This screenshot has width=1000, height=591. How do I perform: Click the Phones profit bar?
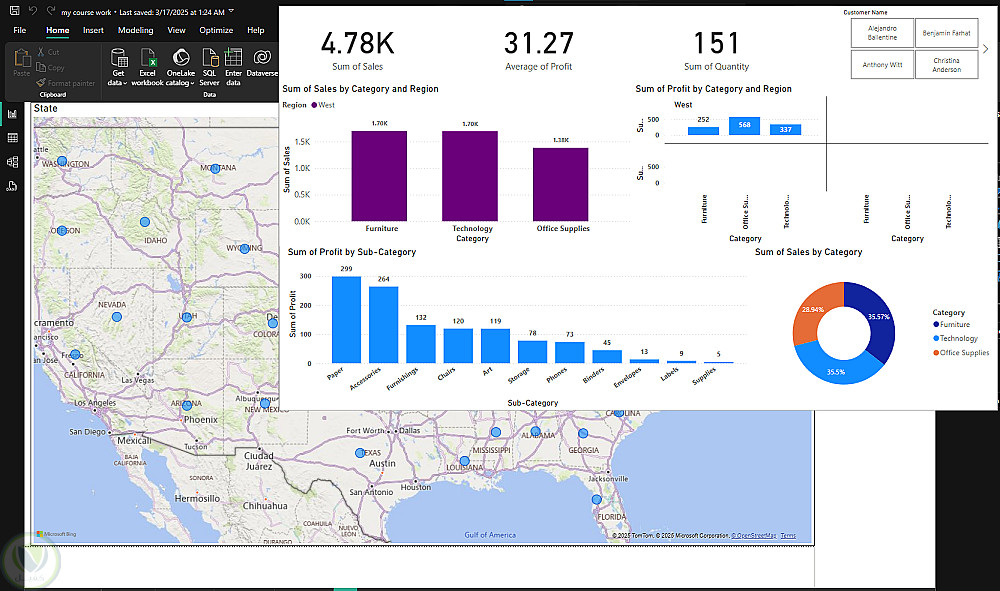(570, 353)
